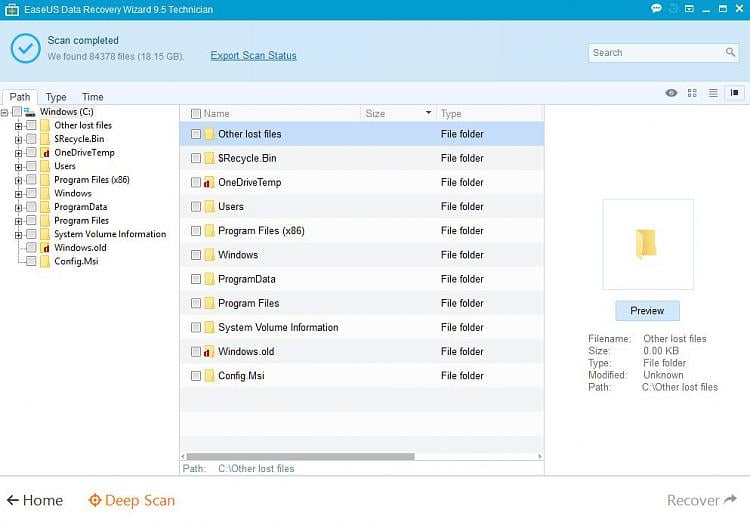Switch to the Time tab
This screenshot has width=750, height=525.
[92, 97]
